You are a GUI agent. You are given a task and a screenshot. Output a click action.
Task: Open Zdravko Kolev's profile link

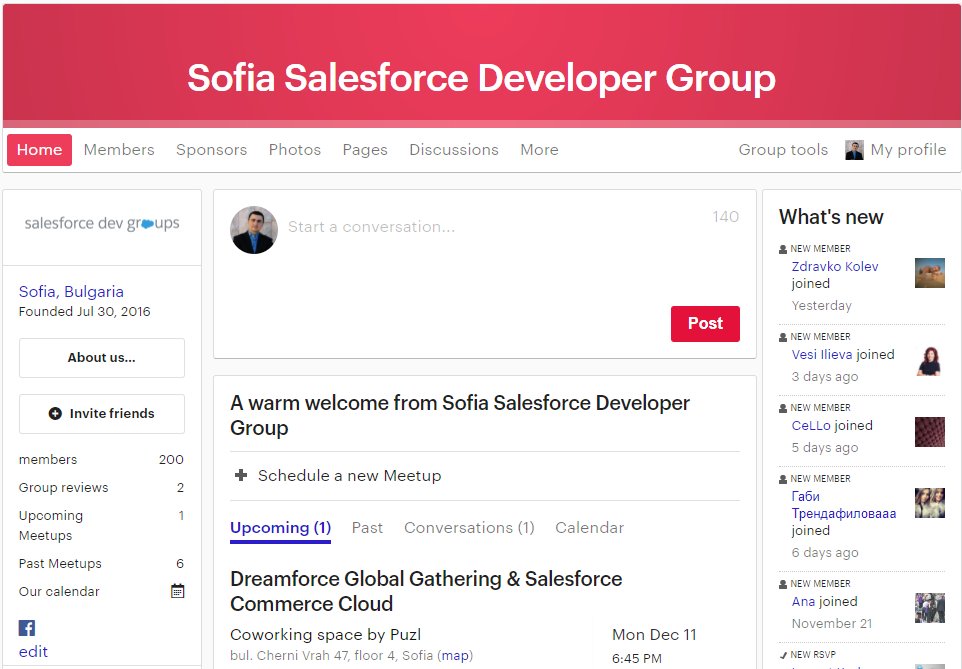click(x=834, y=266)
